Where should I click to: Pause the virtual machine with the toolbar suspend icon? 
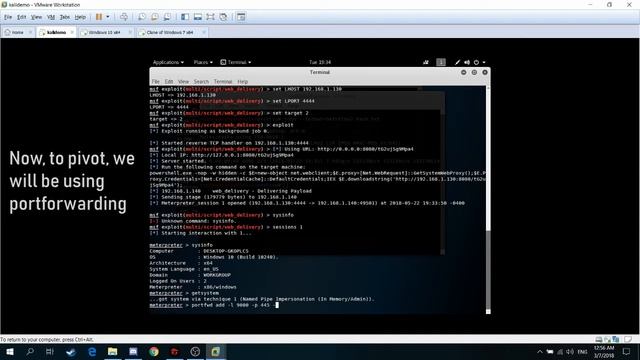point(99,17)
